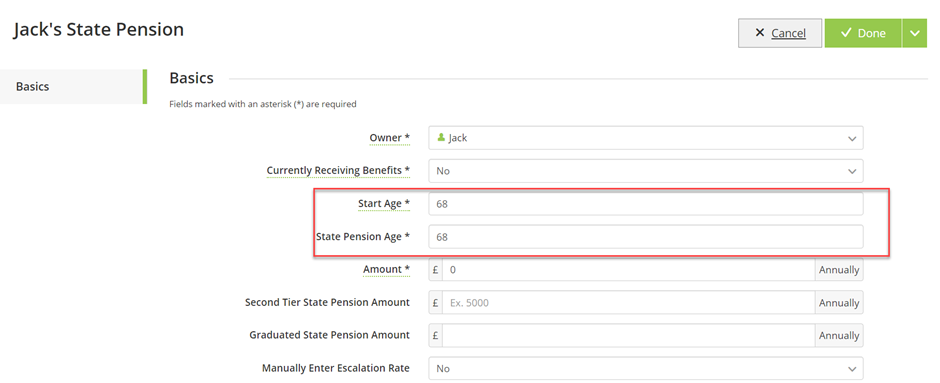Click the Start Age label
The height and width of the screenshot is (383, 940).
coord(384,204)
